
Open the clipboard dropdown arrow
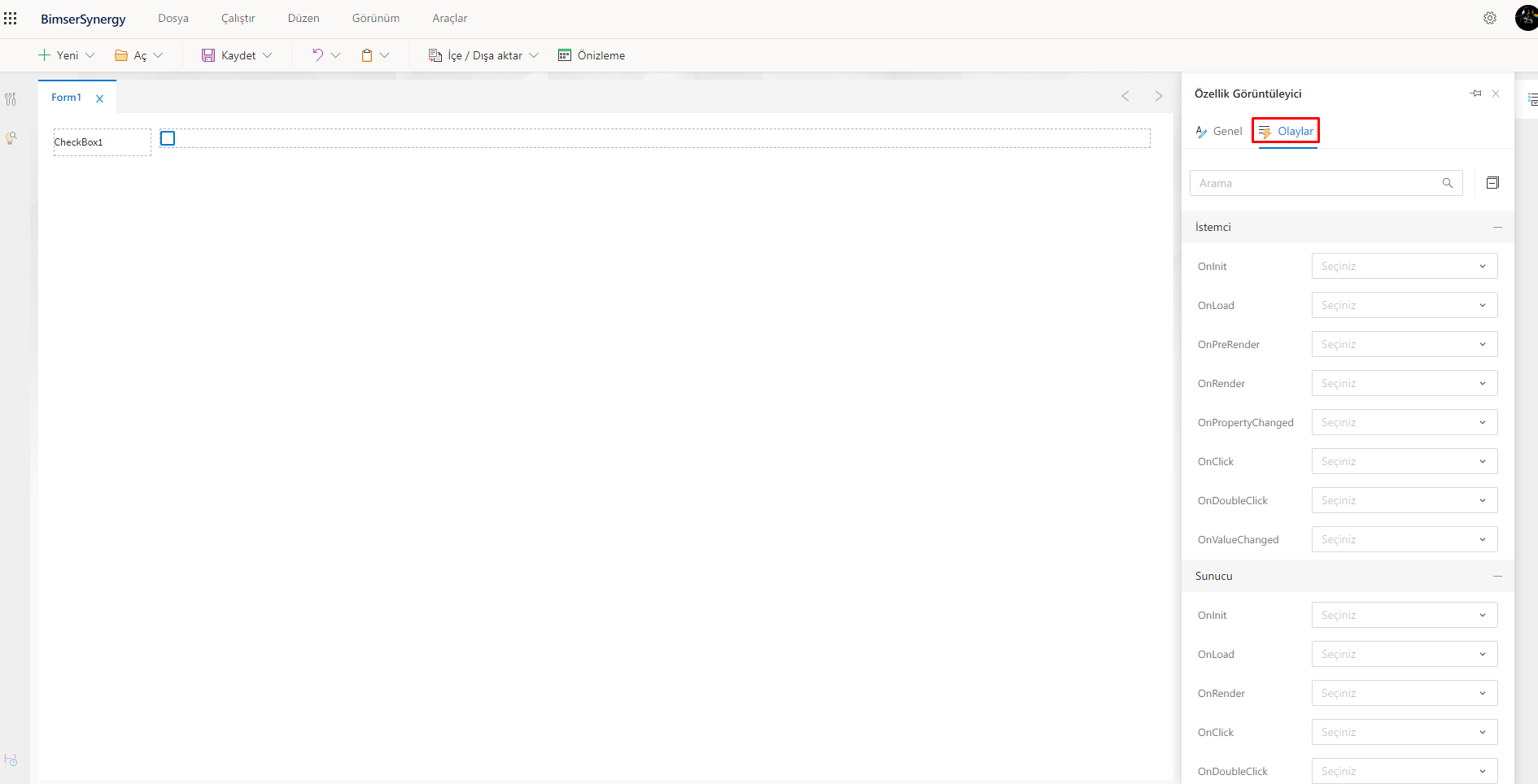385,55
